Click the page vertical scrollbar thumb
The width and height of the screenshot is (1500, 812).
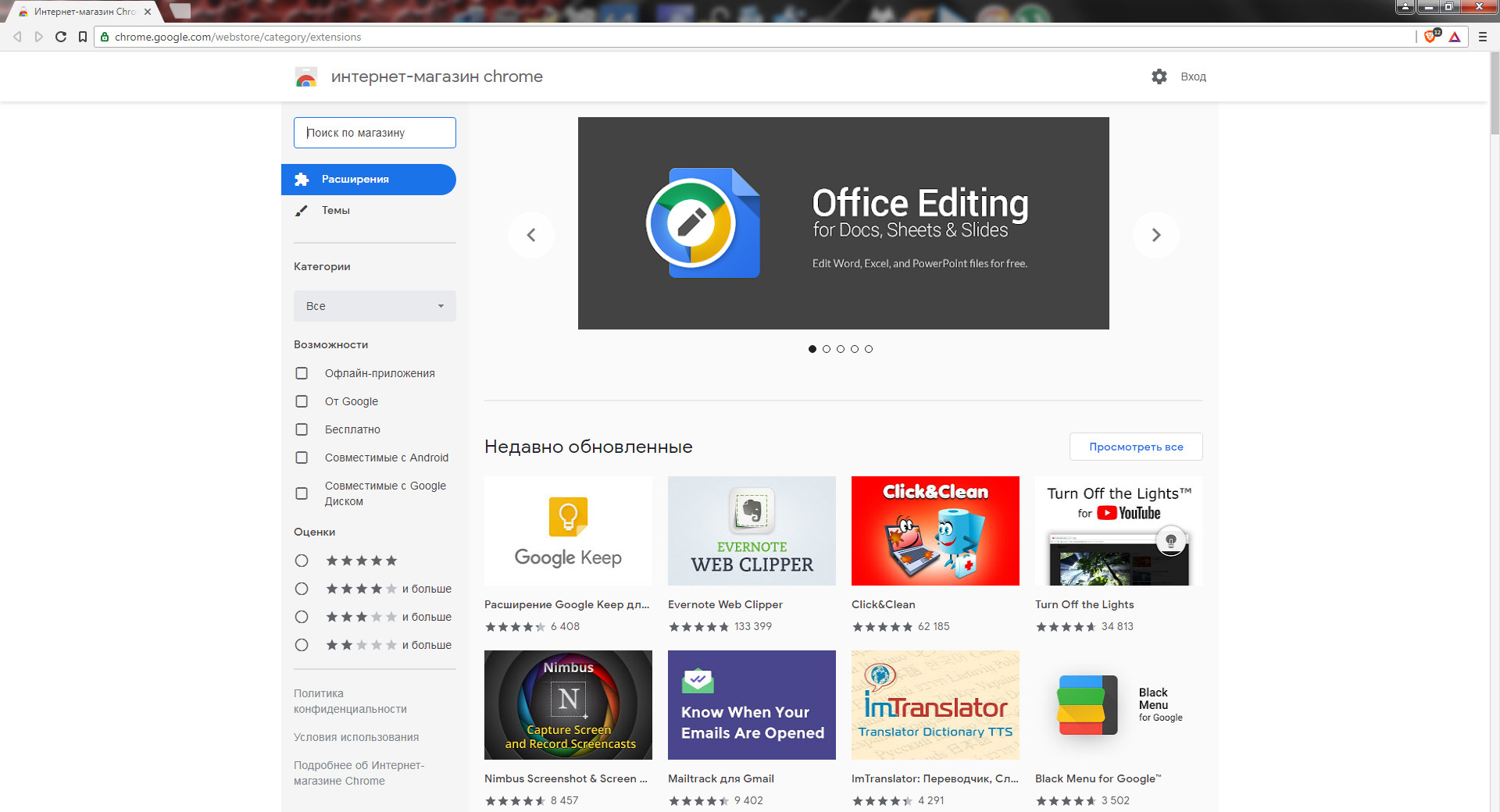click(1494, 94)
